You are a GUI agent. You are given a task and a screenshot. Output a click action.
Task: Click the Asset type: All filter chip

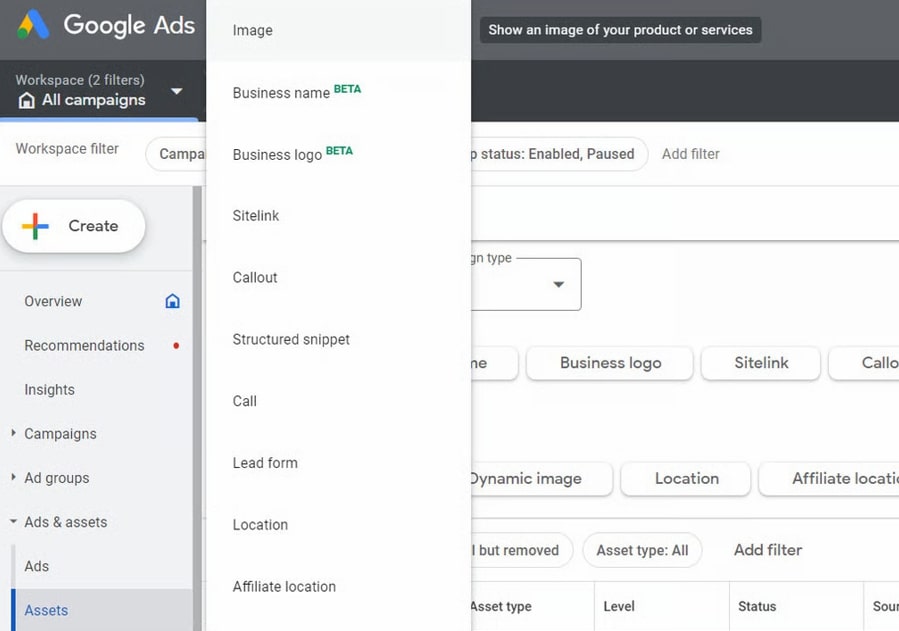[x=642, y=550]
